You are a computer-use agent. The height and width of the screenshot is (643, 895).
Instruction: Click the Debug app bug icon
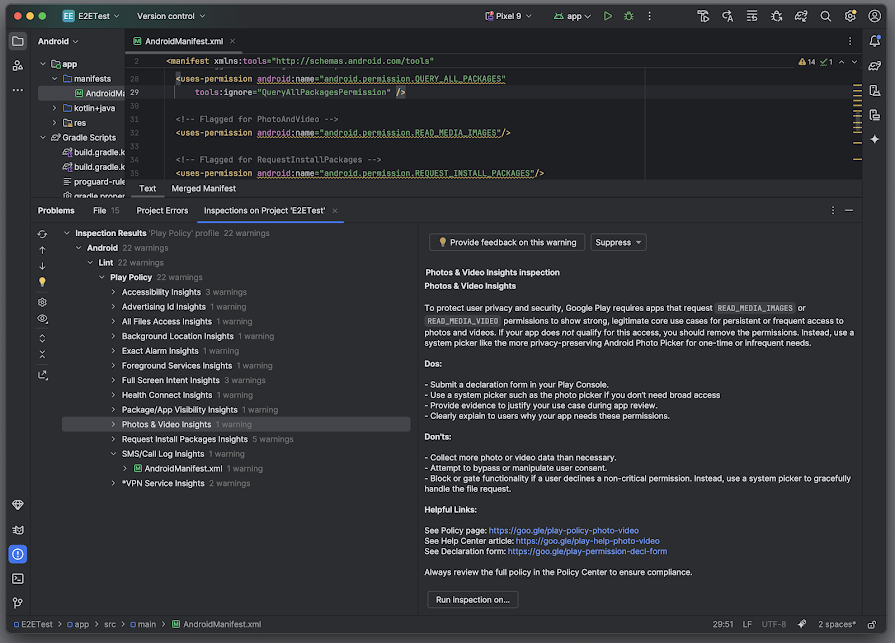coord(628,16)
